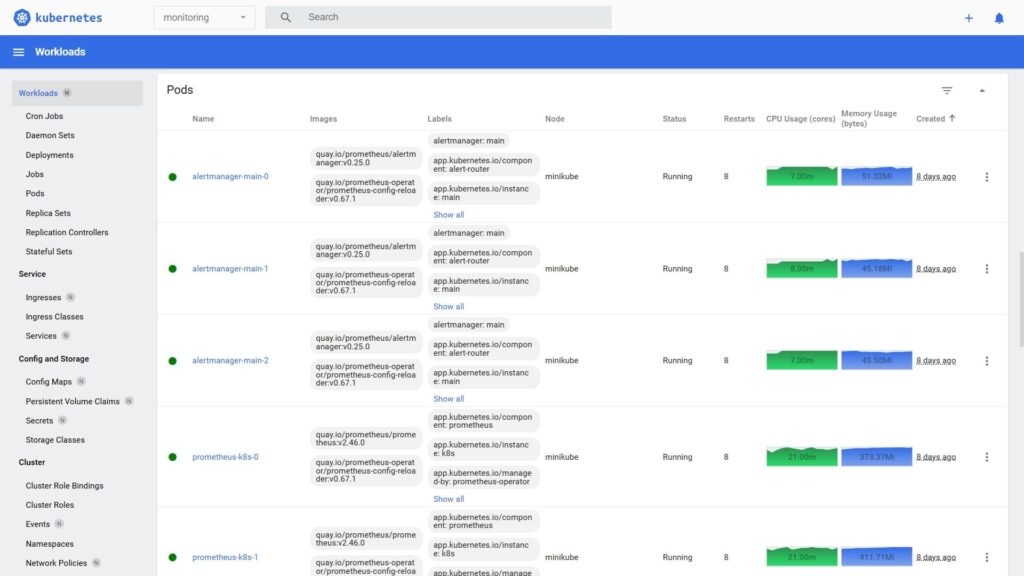Click the namespaced badge next to Events
Screen dimensions: 1024x576
click(x=59, y=524)
